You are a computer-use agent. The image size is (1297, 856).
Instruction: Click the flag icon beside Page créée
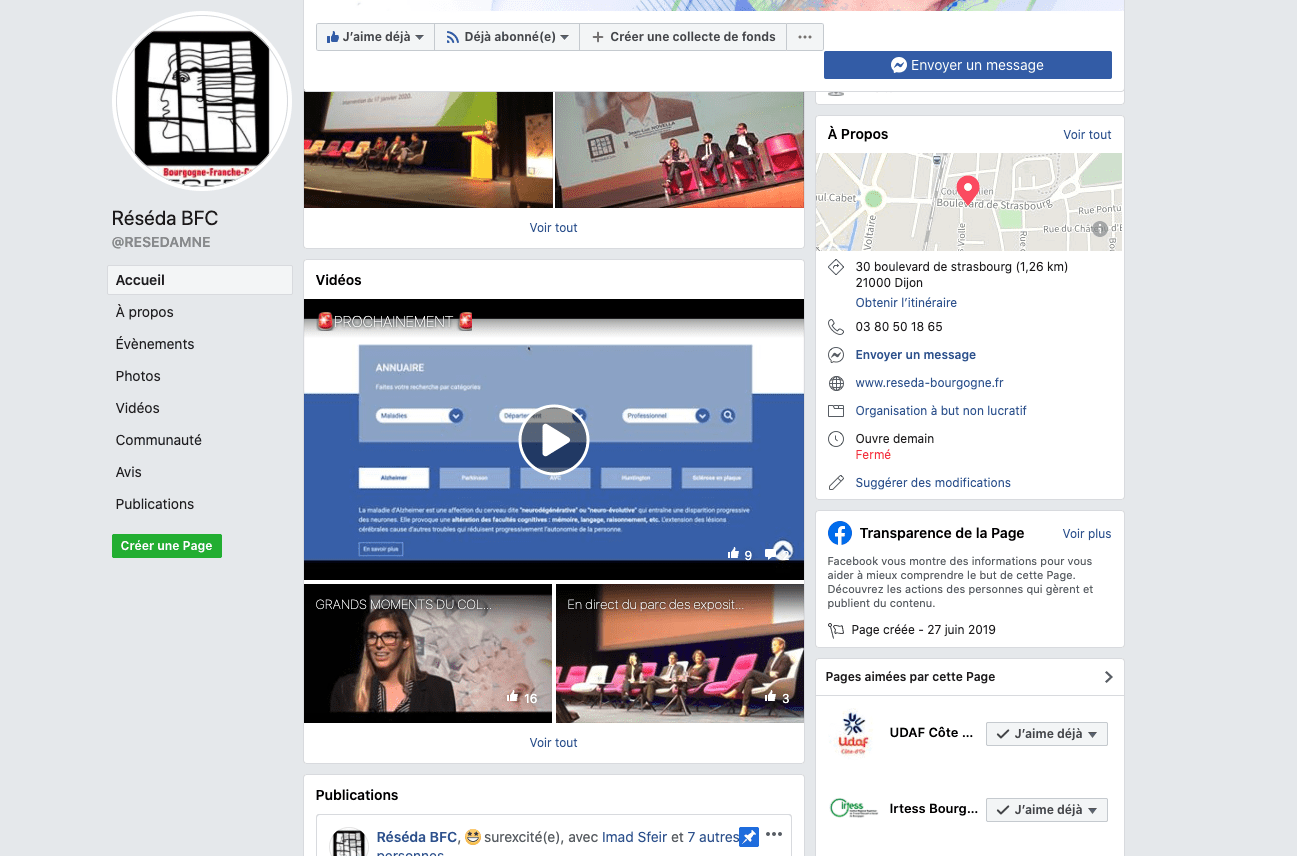(x=836, y=630)
